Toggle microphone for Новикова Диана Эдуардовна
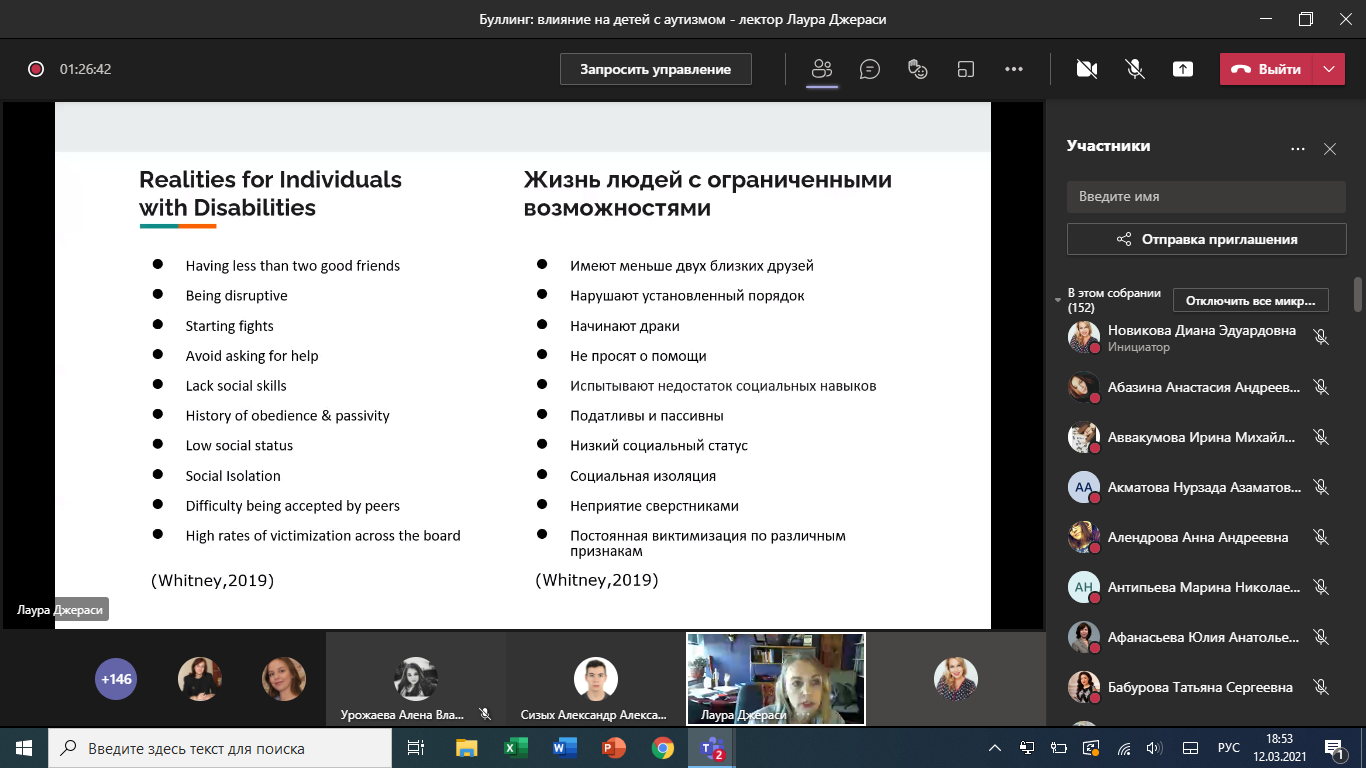1366x768 pixels. pyautogui.click(x=1320, y=338)
